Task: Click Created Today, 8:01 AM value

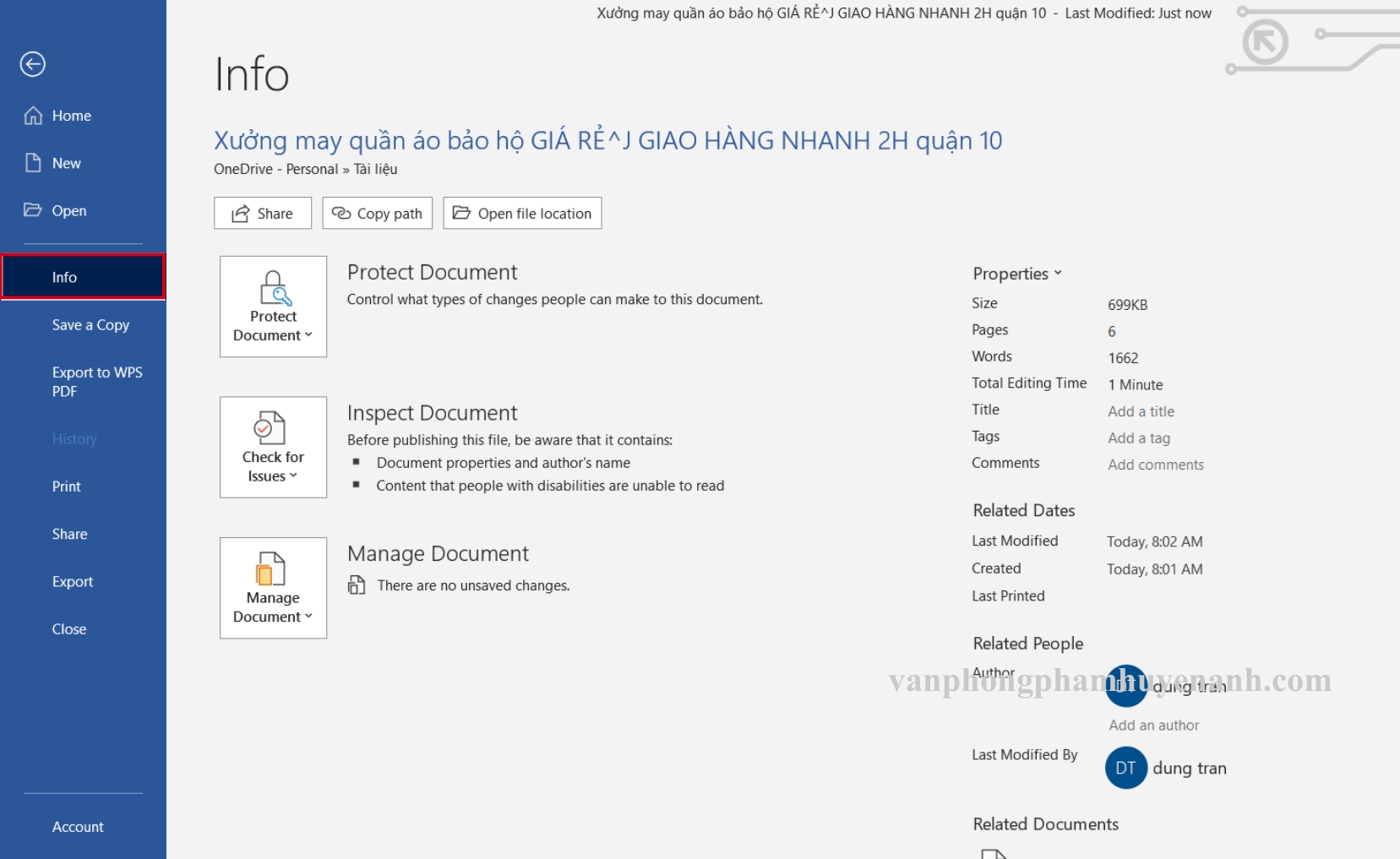Action: [x=1155, y=569]
